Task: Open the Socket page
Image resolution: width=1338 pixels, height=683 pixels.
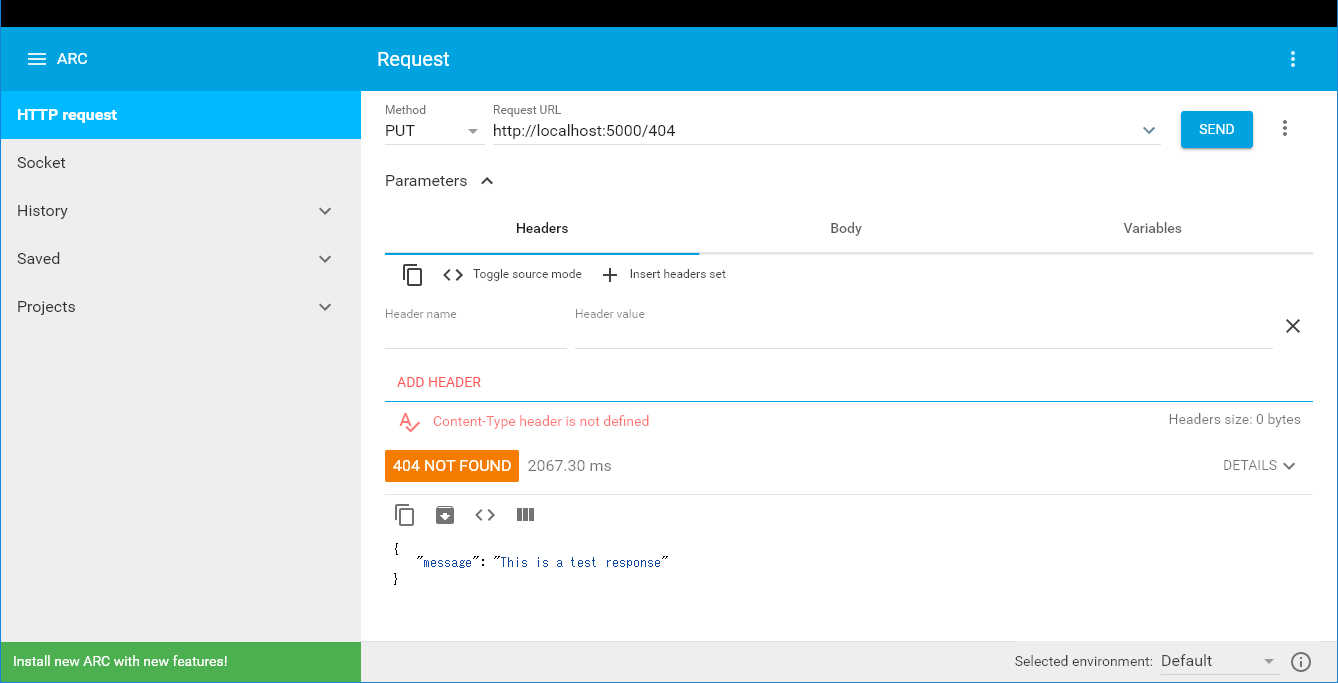Action: [x=180, y=163]
